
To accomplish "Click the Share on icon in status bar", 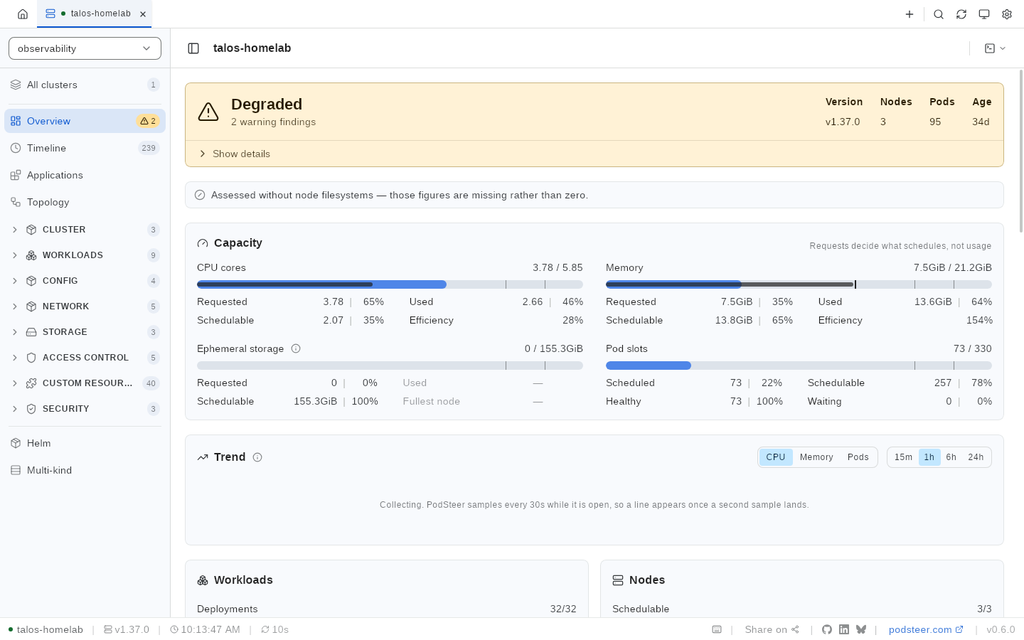I will (795, 630).
